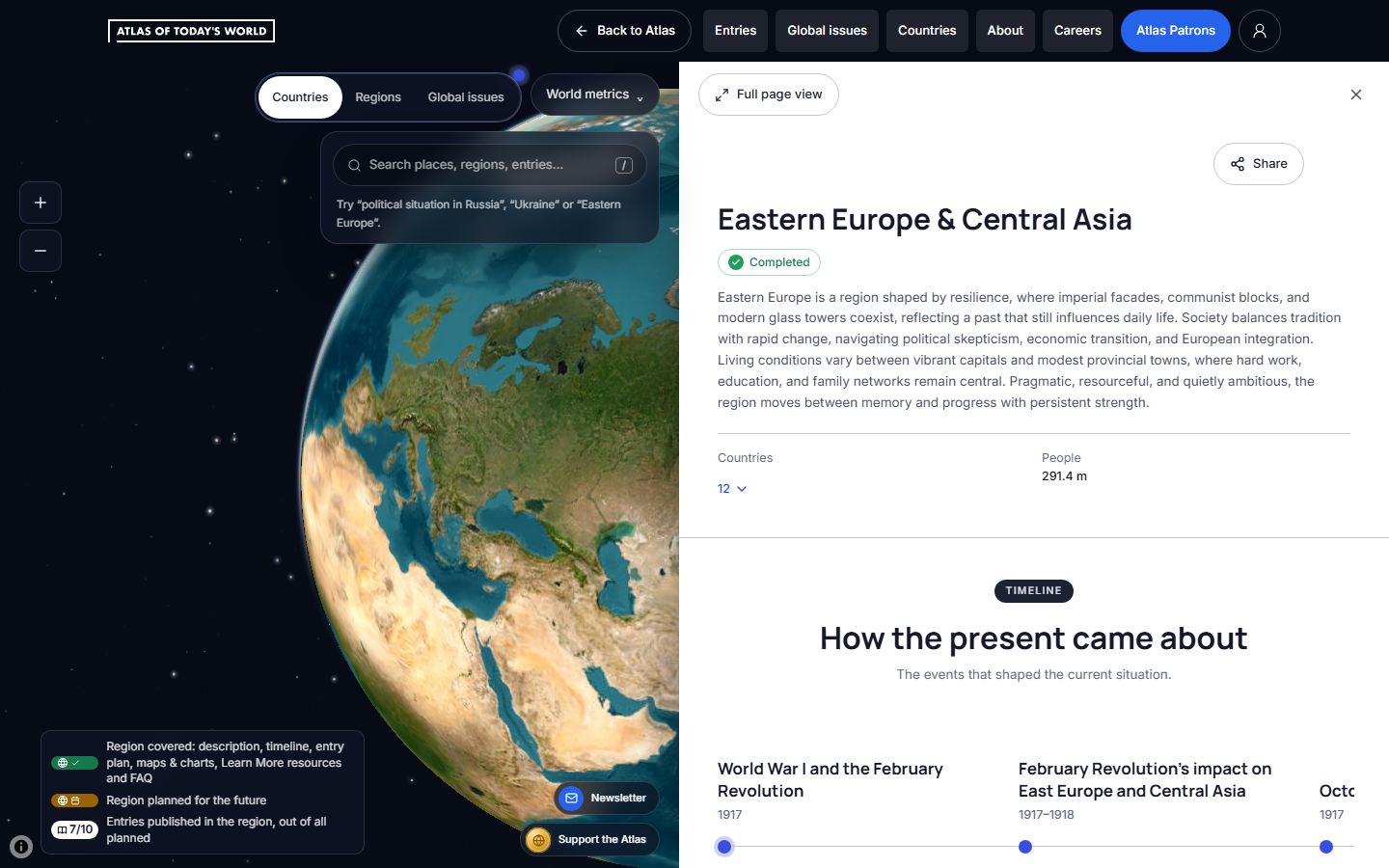Click the magnifier icon in the search box
The height and width of the screenshot is (868, 1389).
[x=354, y=165]
